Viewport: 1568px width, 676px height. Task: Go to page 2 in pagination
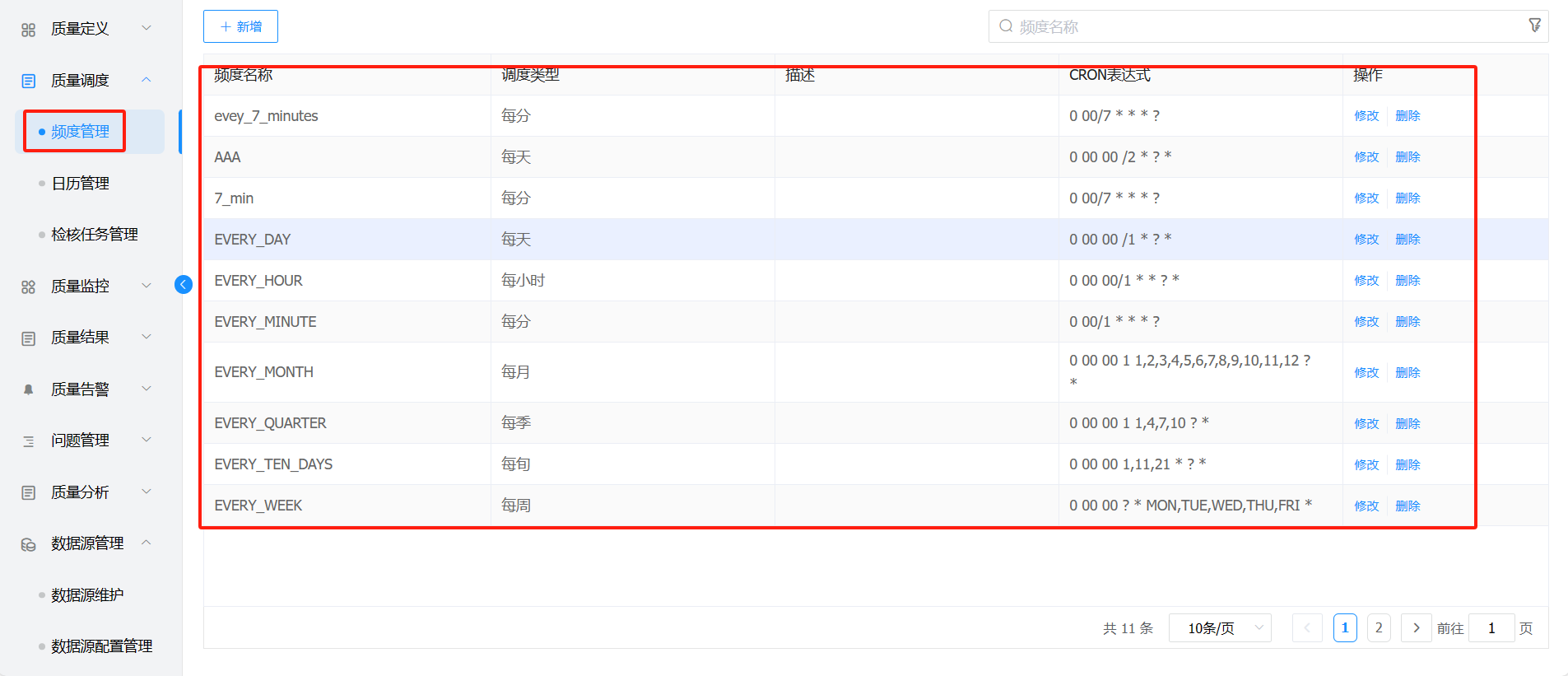[1379, 627]
